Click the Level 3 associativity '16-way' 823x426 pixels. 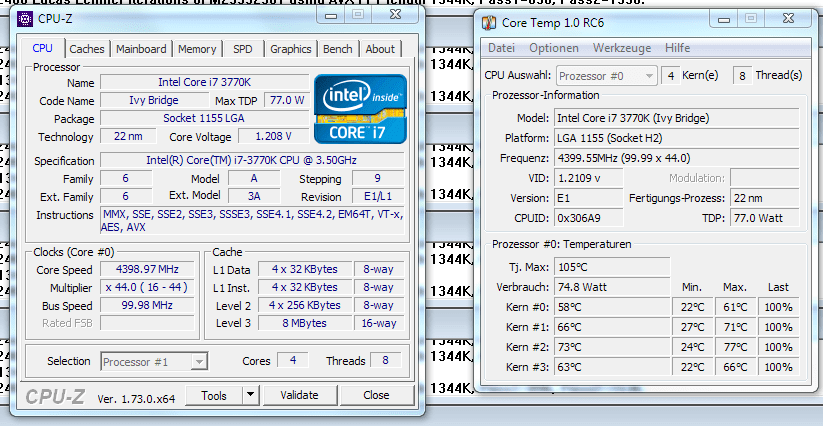pyautogui.click(x=379, y=323)
